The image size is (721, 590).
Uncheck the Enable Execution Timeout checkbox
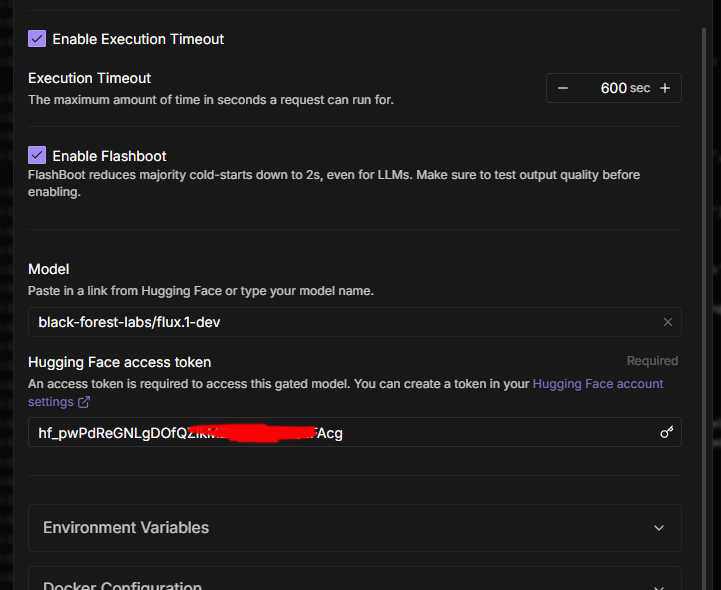pyautogui.click(x=37, y=39)
